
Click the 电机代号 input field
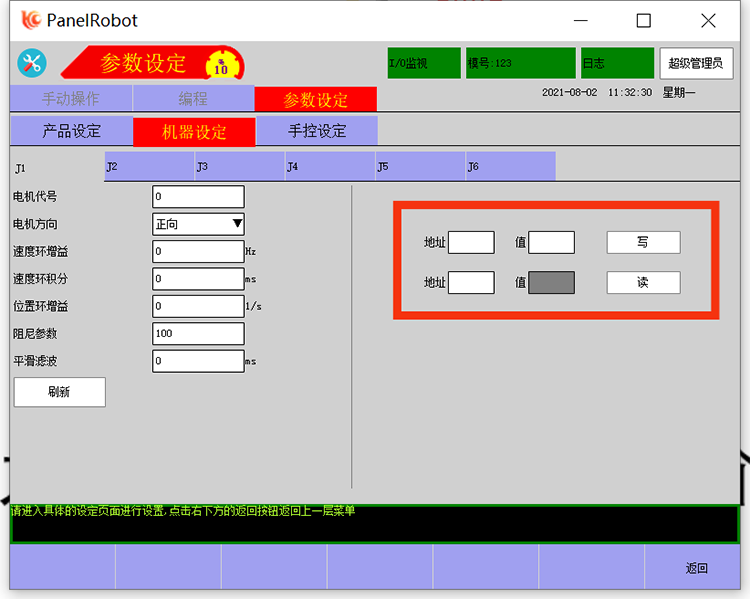point(198,197)
